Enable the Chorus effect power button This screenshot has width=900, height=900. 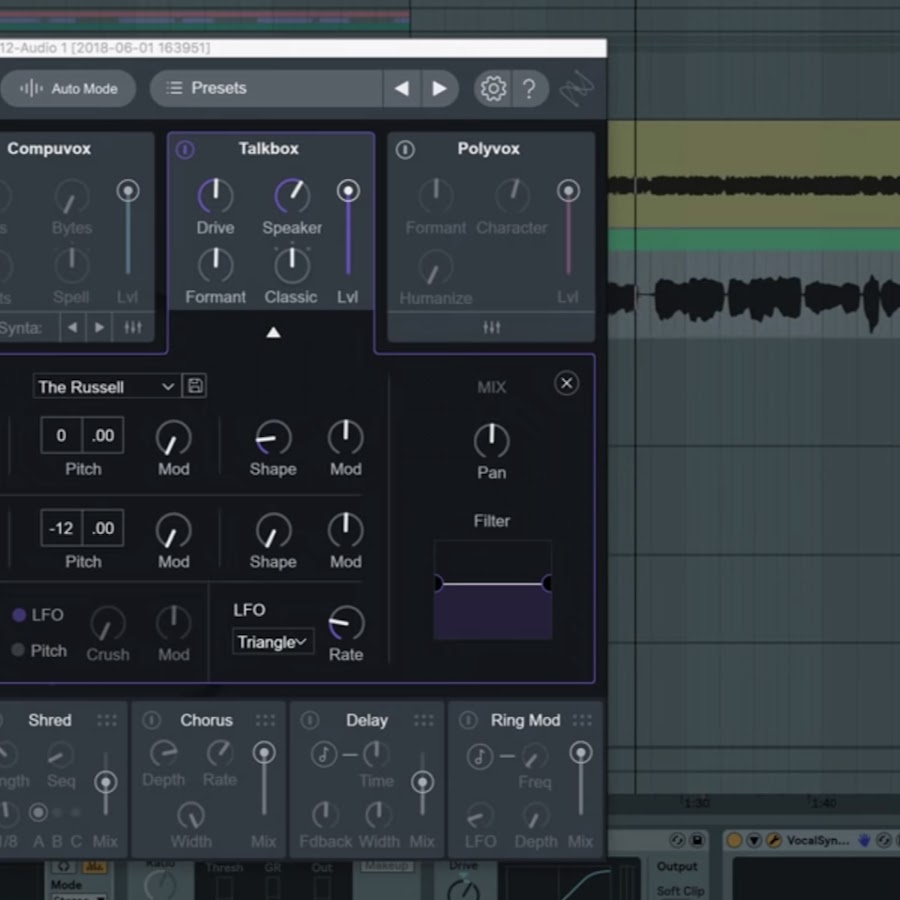tap(151, 720)
